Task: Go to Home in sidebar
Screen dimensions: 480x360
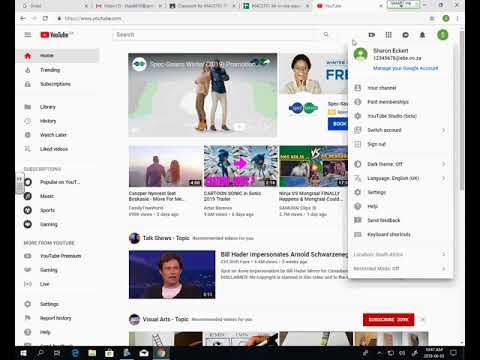Action: click(x=57, y=56)
